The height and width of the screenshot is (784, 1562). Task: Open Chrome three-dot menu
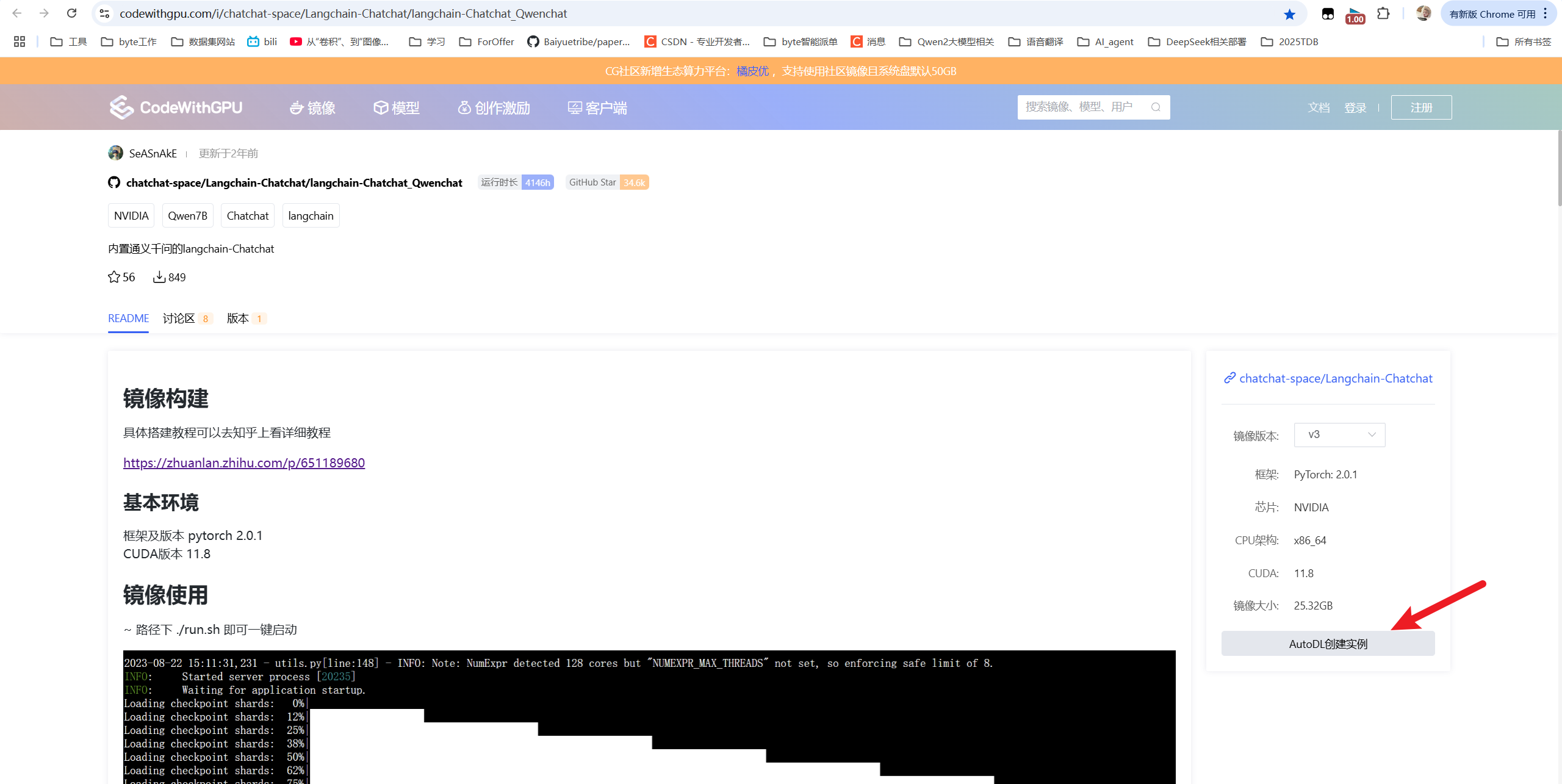click(x=1545, y=13)
